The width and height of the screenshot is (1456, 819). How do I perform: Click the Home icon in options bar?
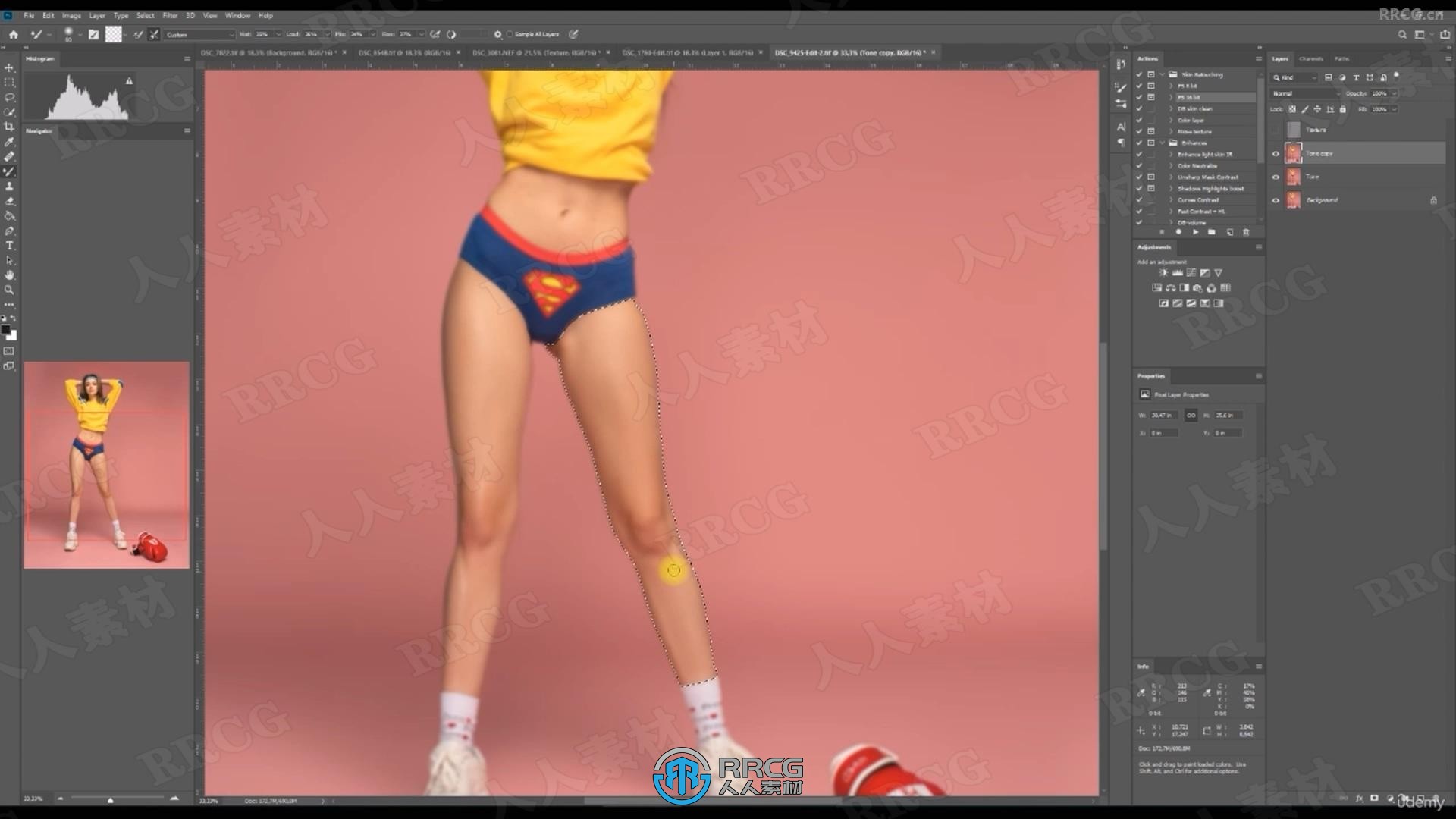(x=13, y=34)
